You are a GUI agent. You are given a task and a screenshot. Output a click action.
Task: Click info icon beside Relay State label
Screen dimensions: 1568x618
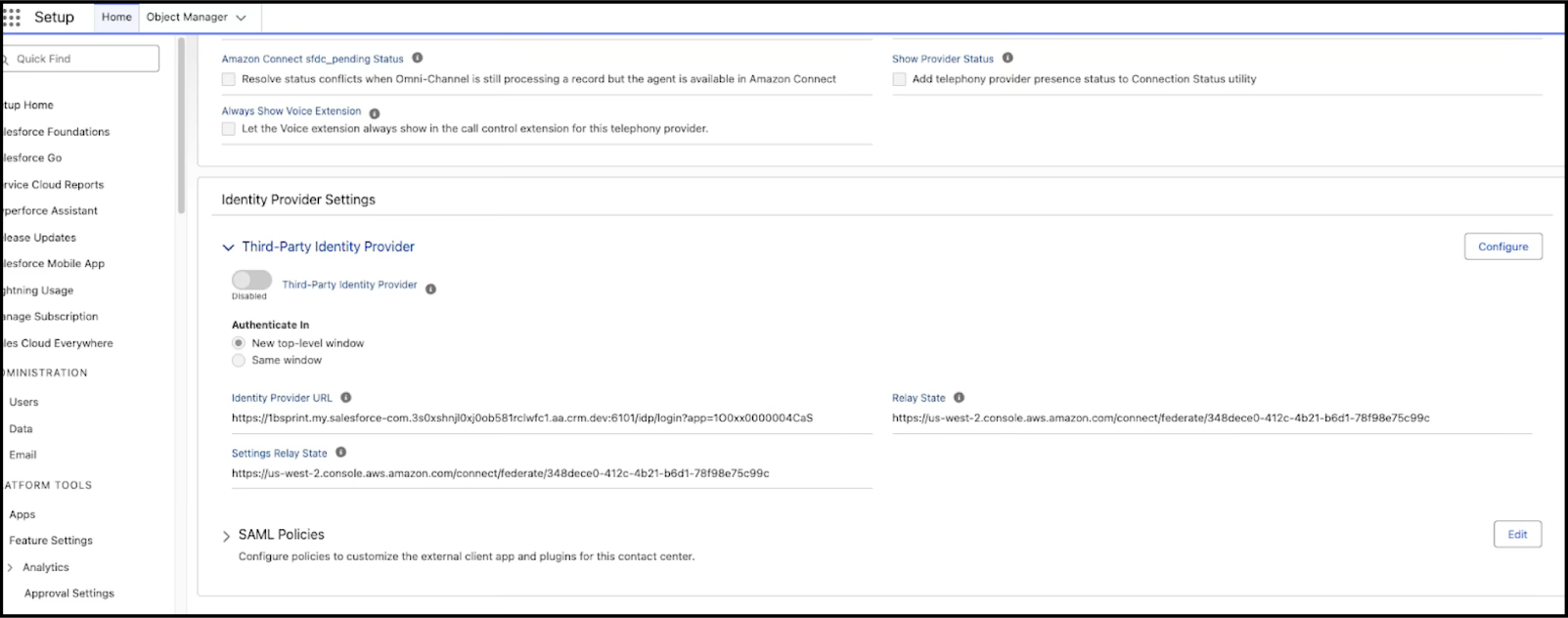click(x=960, y=397)
